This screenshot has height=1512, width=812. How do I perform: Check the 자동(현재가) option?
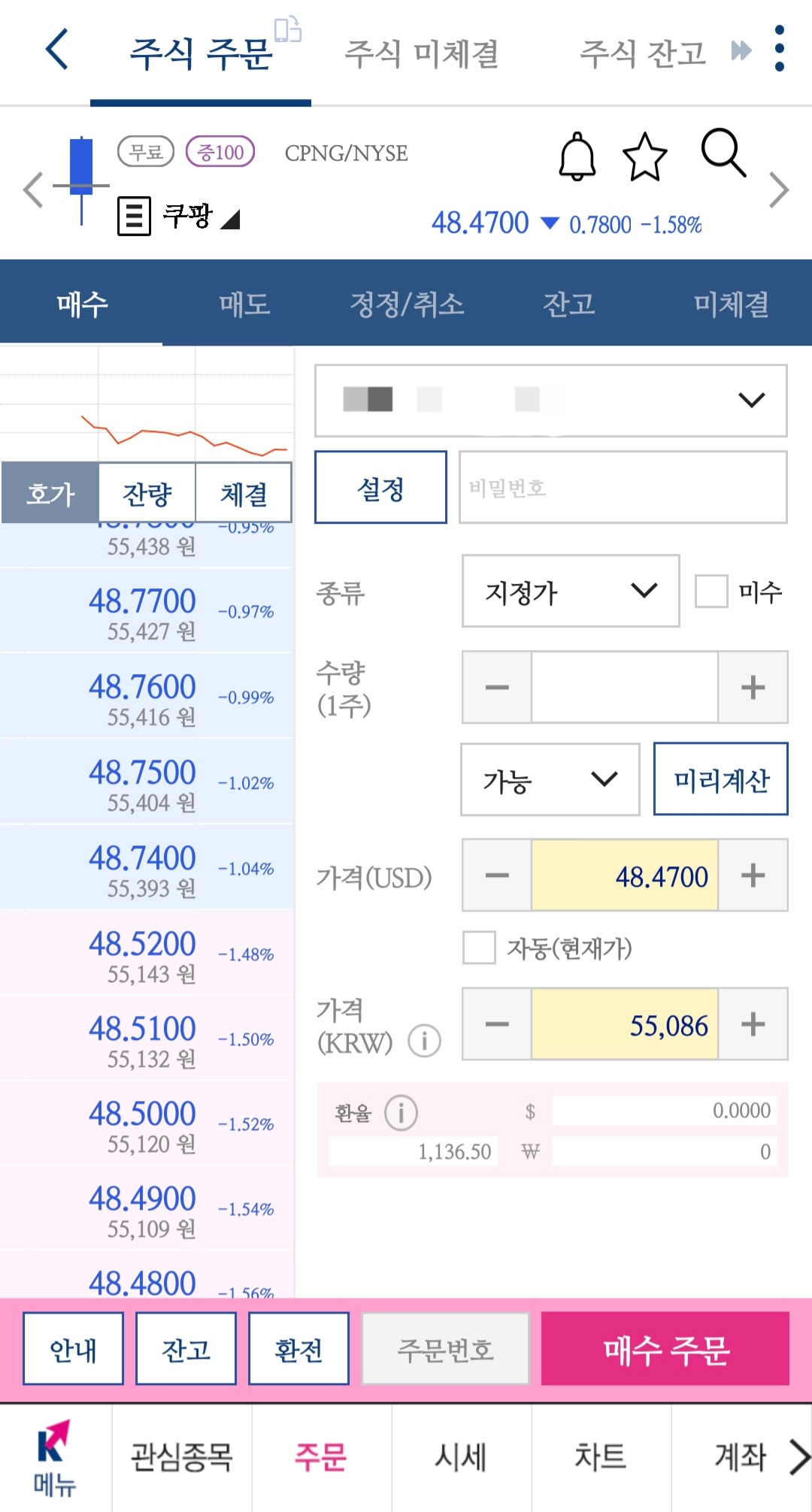click(x=479, y=948)
